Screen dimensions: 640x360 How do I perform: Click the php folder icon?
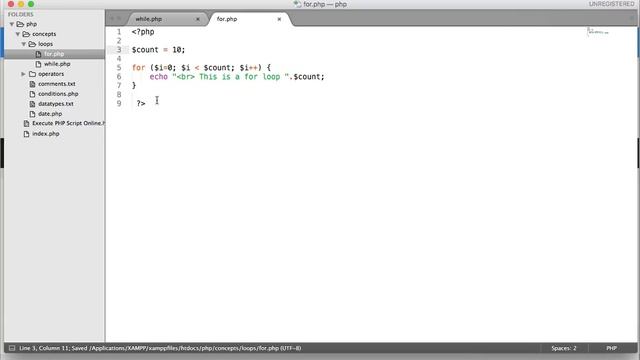[20, 24]
